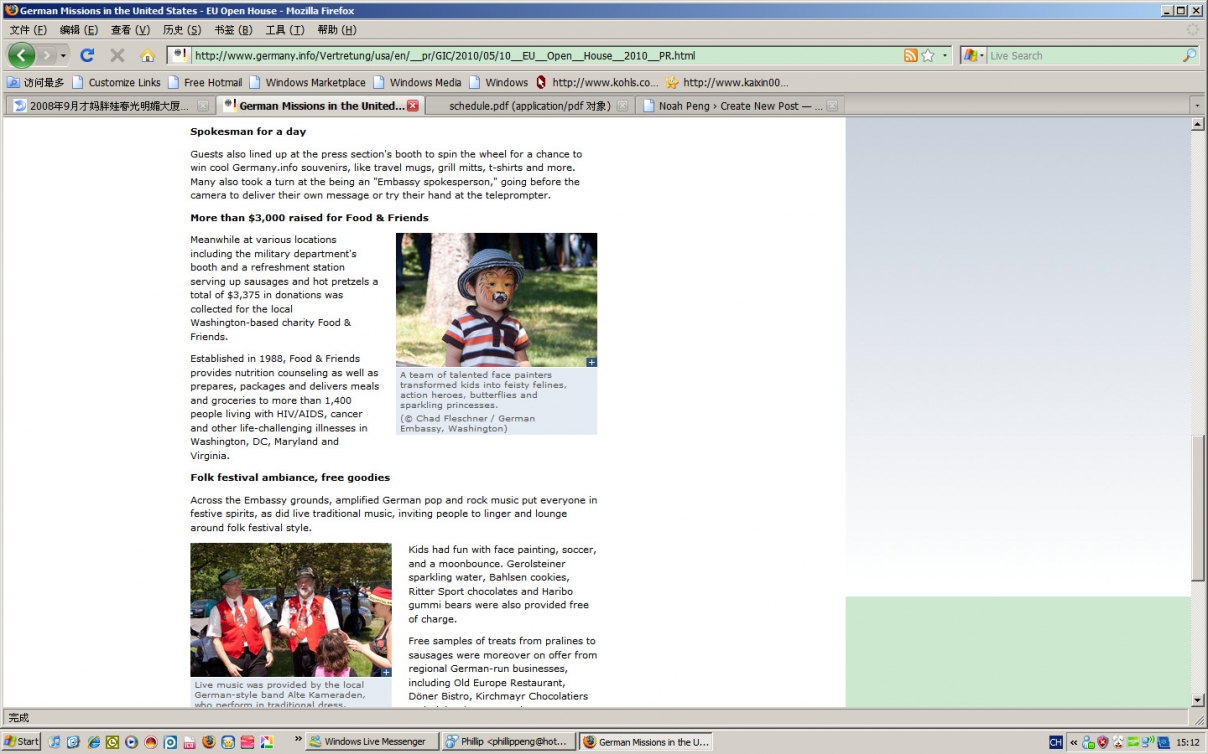Click the heading 'Spokesman for a day'
The height and width of the screenshot is (754, 1208).
pyautogui.click(x=248, y=131)
